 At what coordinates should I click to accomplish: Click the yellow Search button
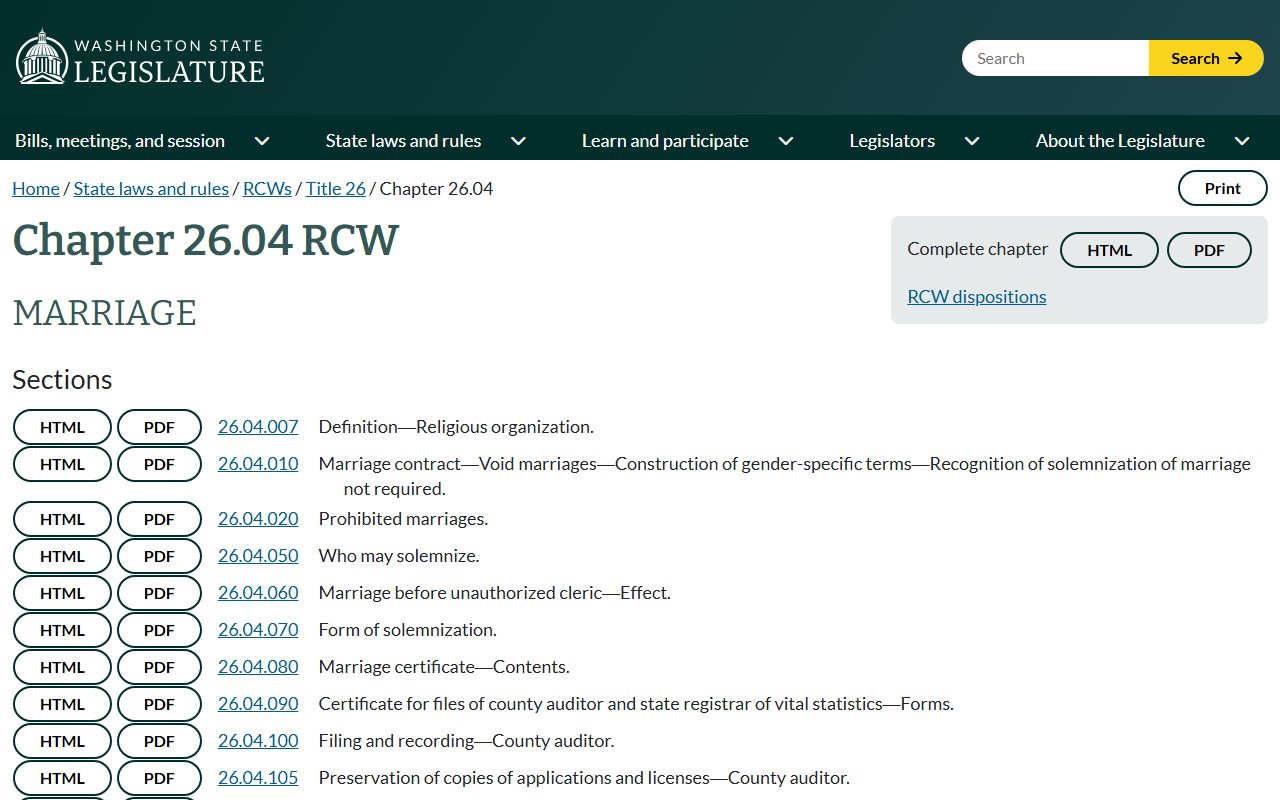tap(1206, 58)
